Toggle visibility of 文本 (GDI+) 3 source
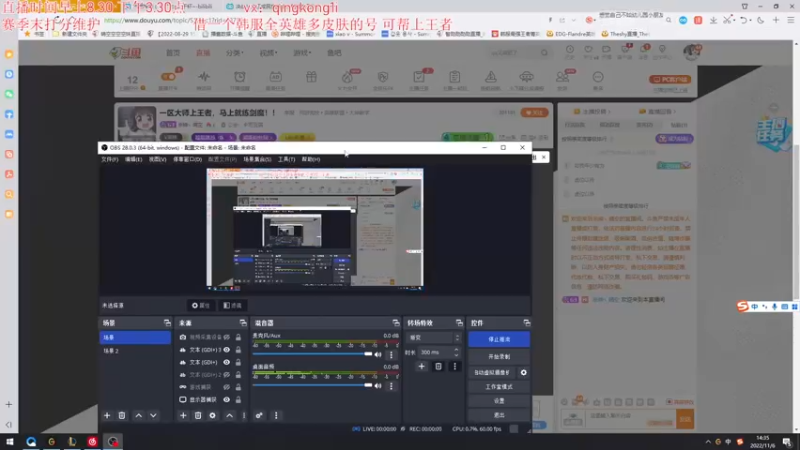The width and height of the screenshot is (800, 450). (x=226, y=350)
